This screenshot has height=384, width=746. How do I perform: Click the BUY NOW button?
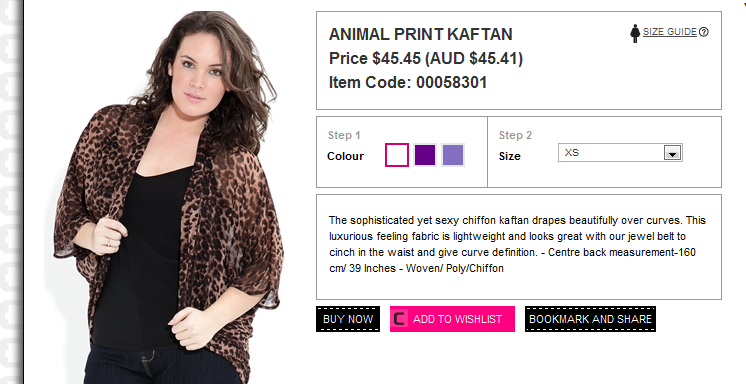pos(348,319)
